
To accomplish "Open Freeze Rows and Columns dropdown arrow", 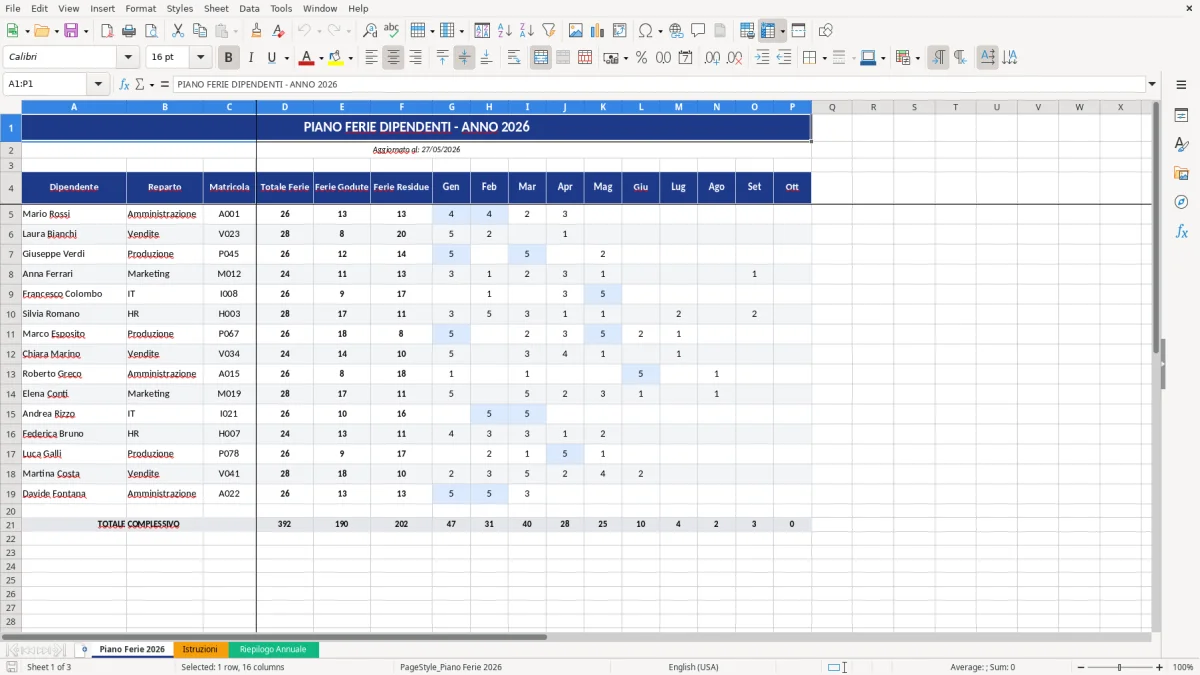I will (782, 31).
